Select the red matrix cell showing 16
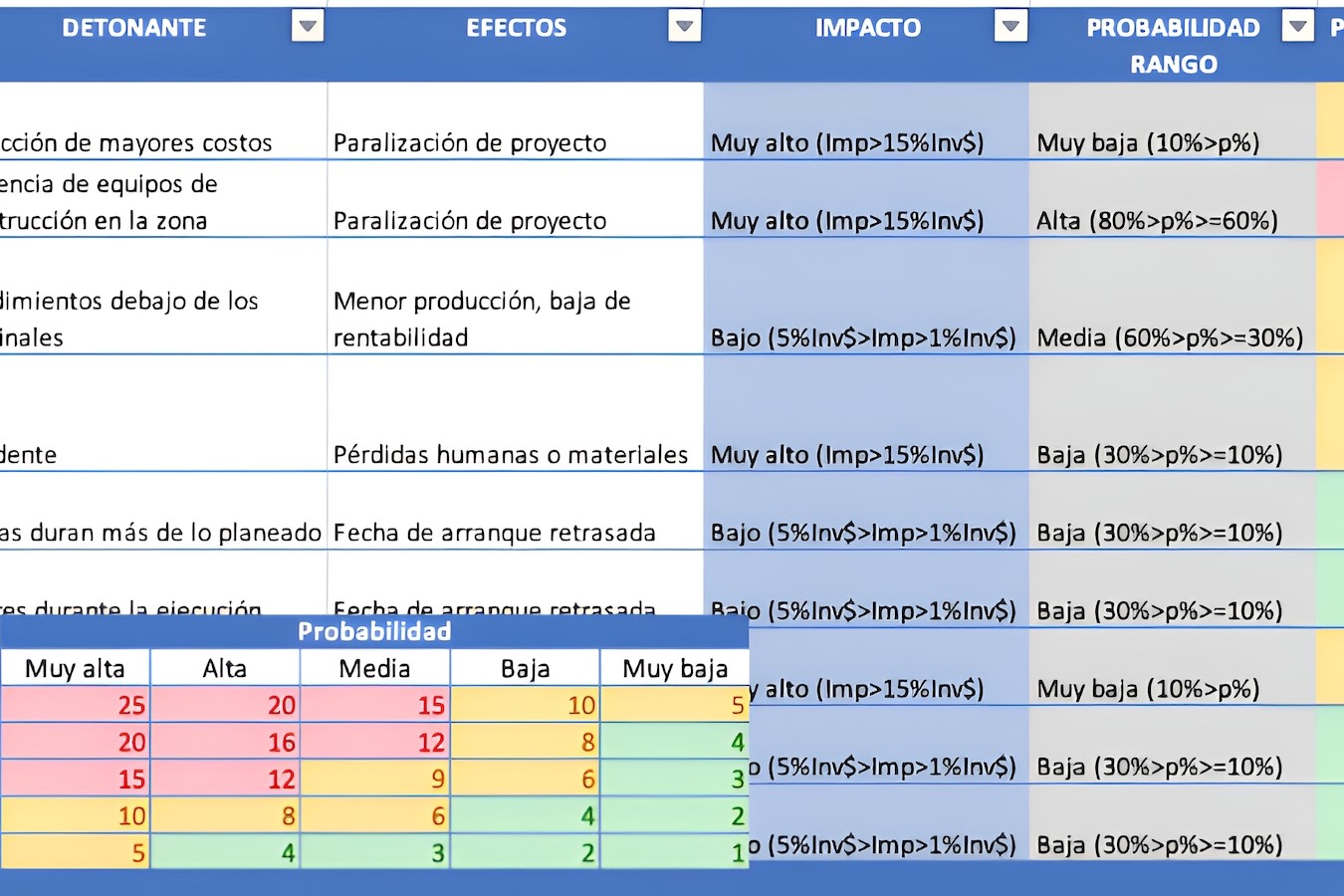1344x896 pixels. (225, 742)
